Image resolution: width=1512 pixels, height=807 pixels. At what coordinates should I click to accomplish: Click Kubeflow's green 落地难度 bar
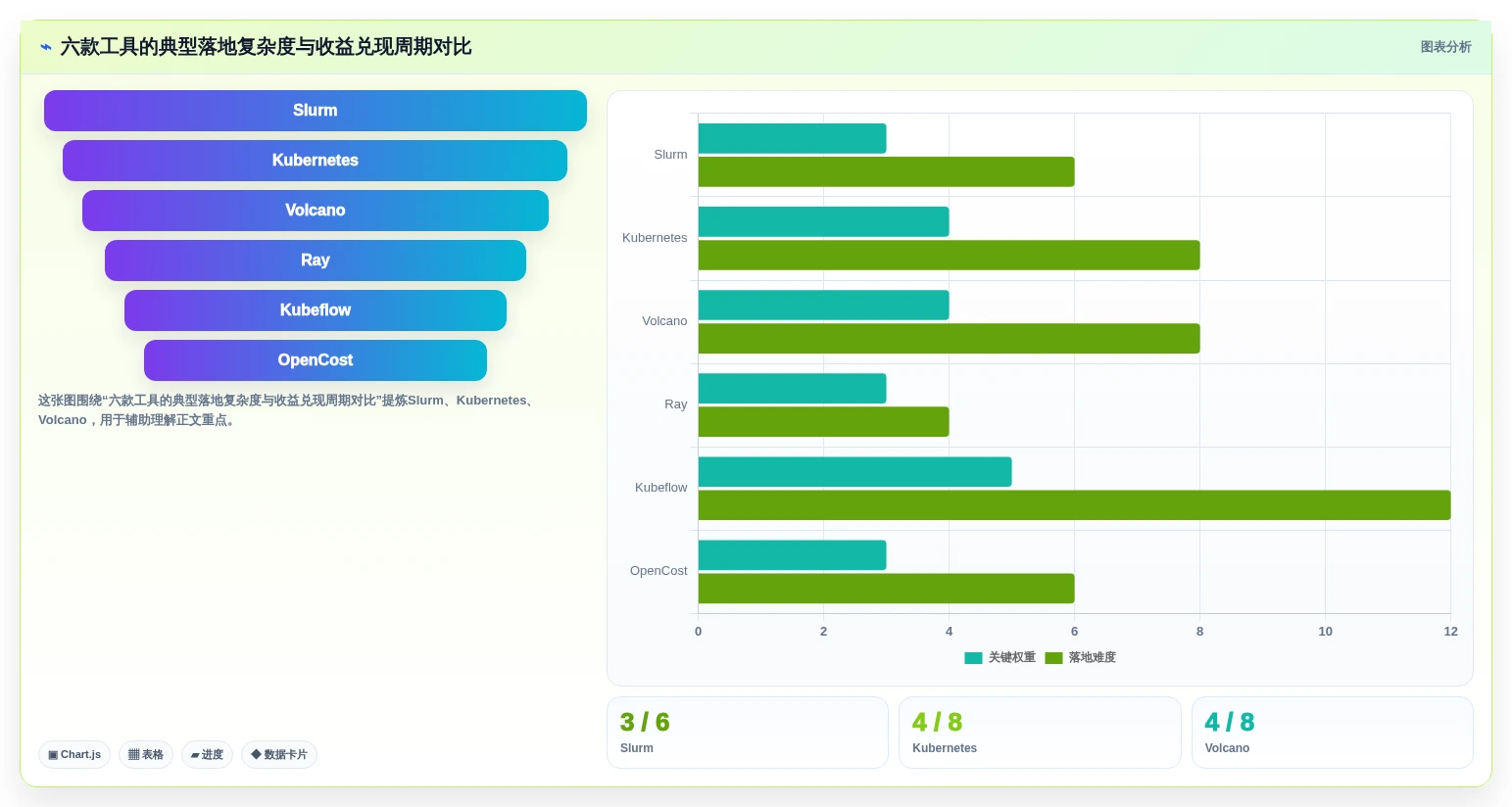[x=1074, y=504]
